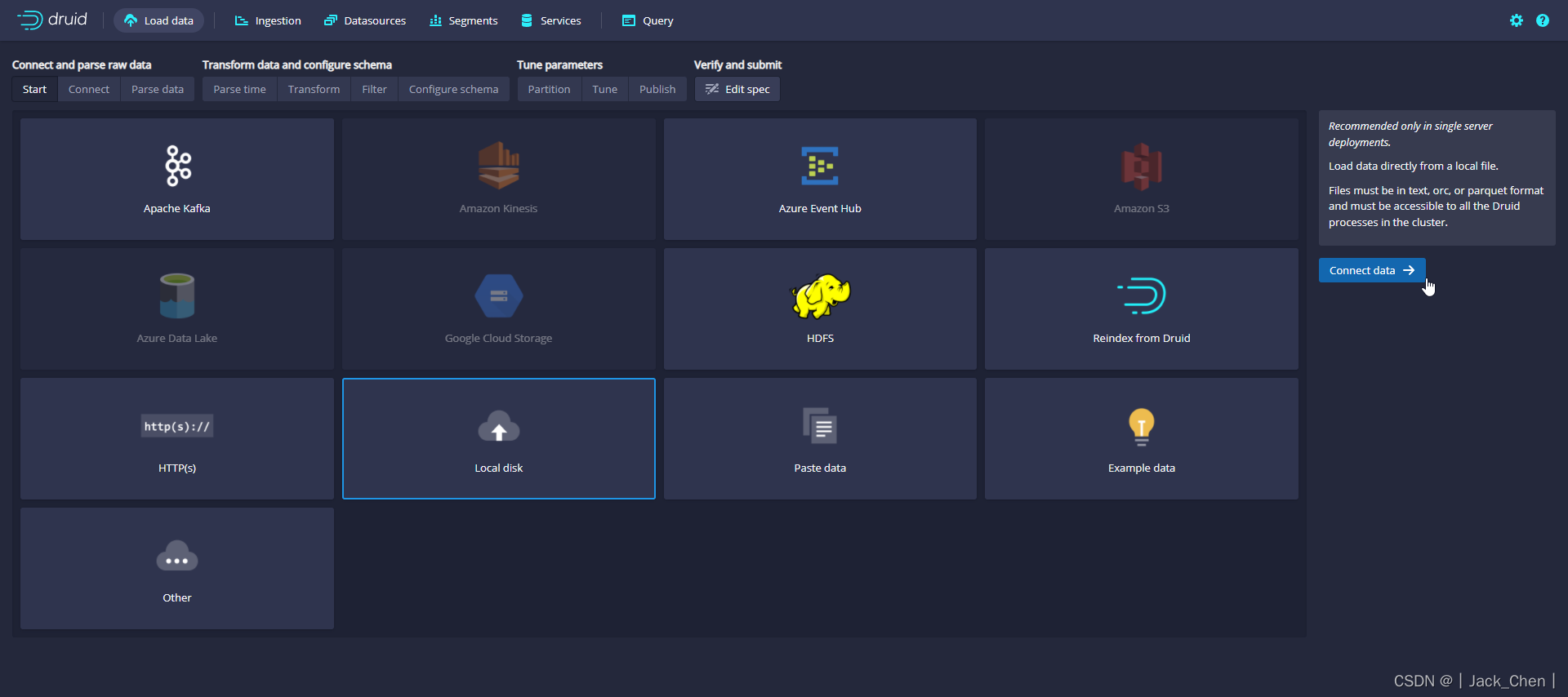Select the Configure schema step tab
The width and height of the screenshot is (1568, 697).
453,89
